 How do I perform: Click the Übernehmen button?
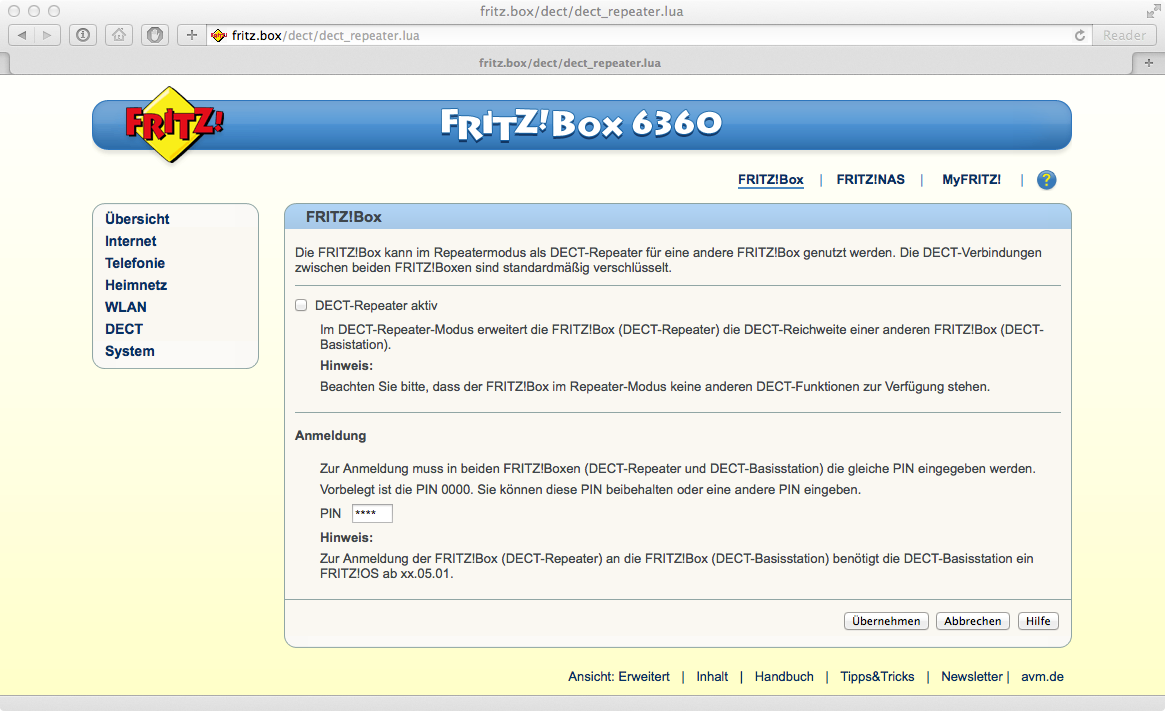coord(886,621)
